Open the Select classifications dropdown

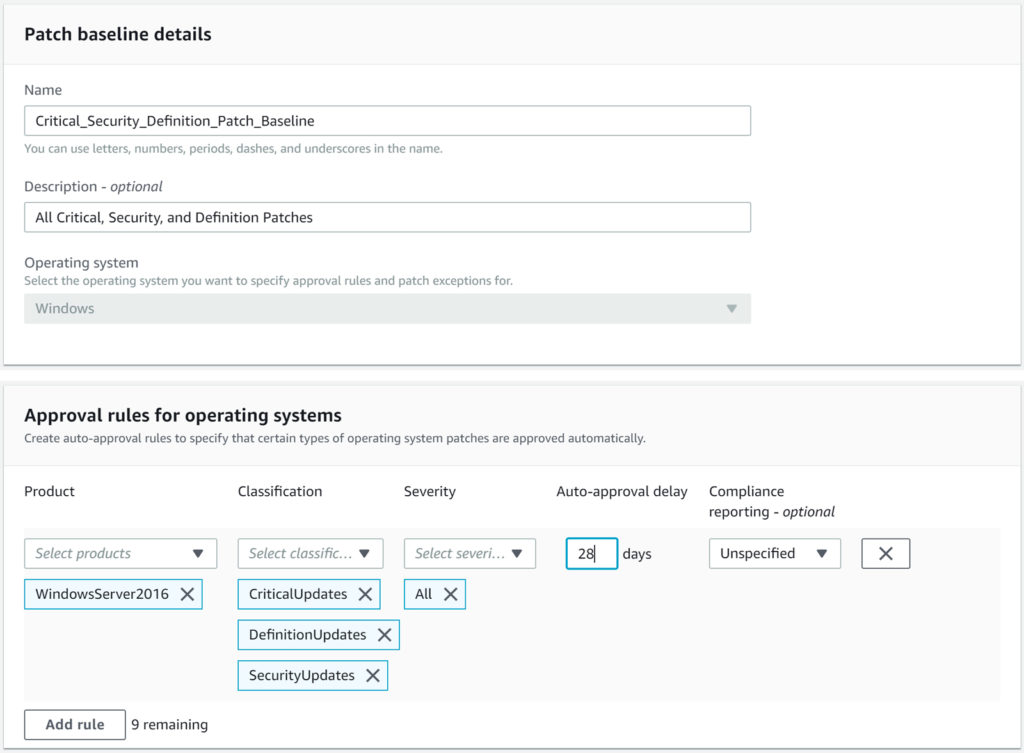[310, 553]
